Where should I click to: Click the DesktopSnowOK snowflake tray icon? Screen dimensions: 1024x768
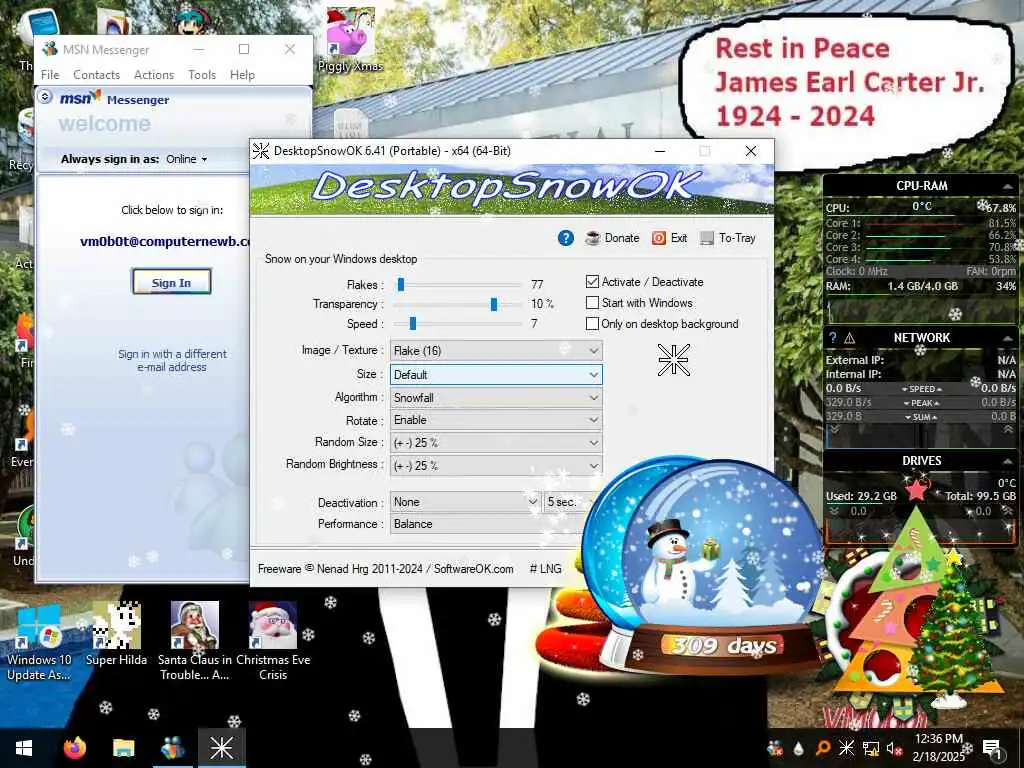[846, 748]
